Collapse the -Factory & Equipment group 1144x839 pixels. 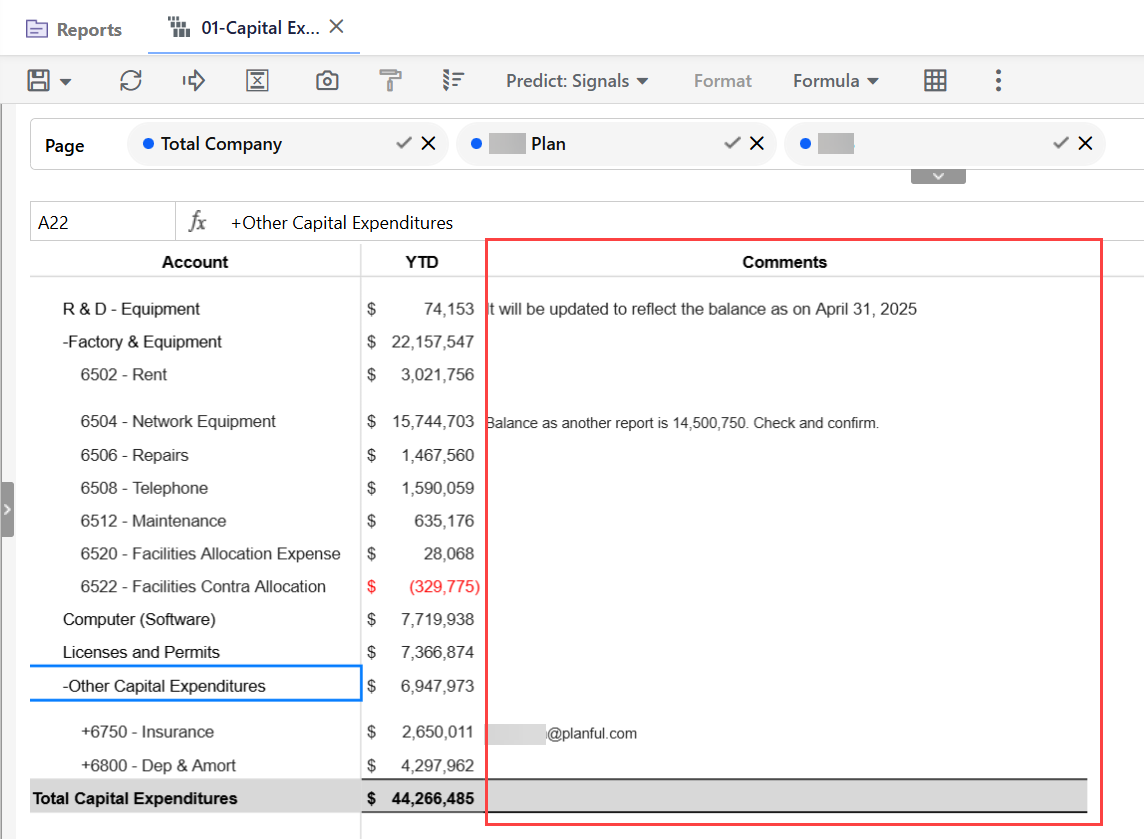(142, 341)
